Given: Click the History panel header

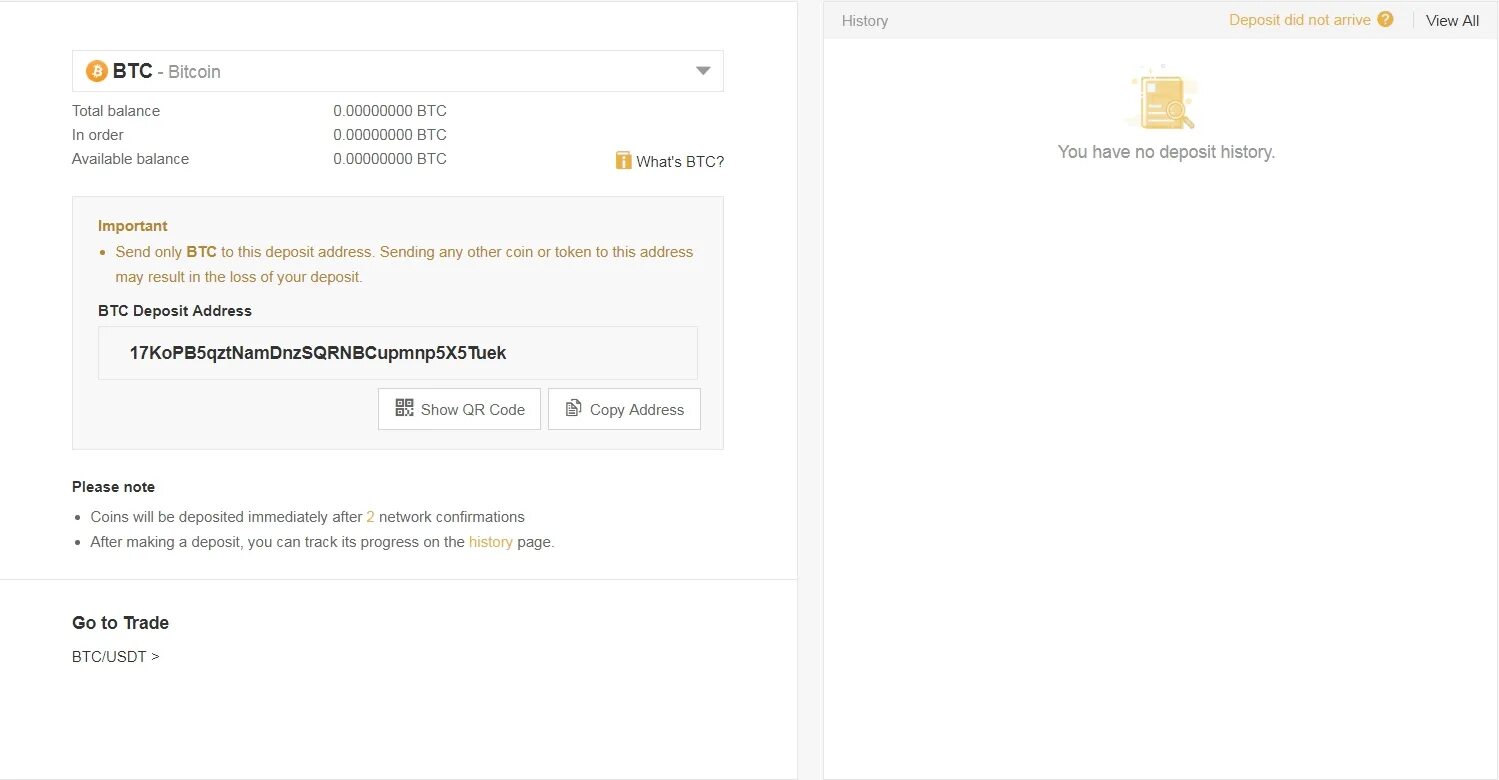Looking at the screenshot, I should pyautogui.click(x=865, y=20).
